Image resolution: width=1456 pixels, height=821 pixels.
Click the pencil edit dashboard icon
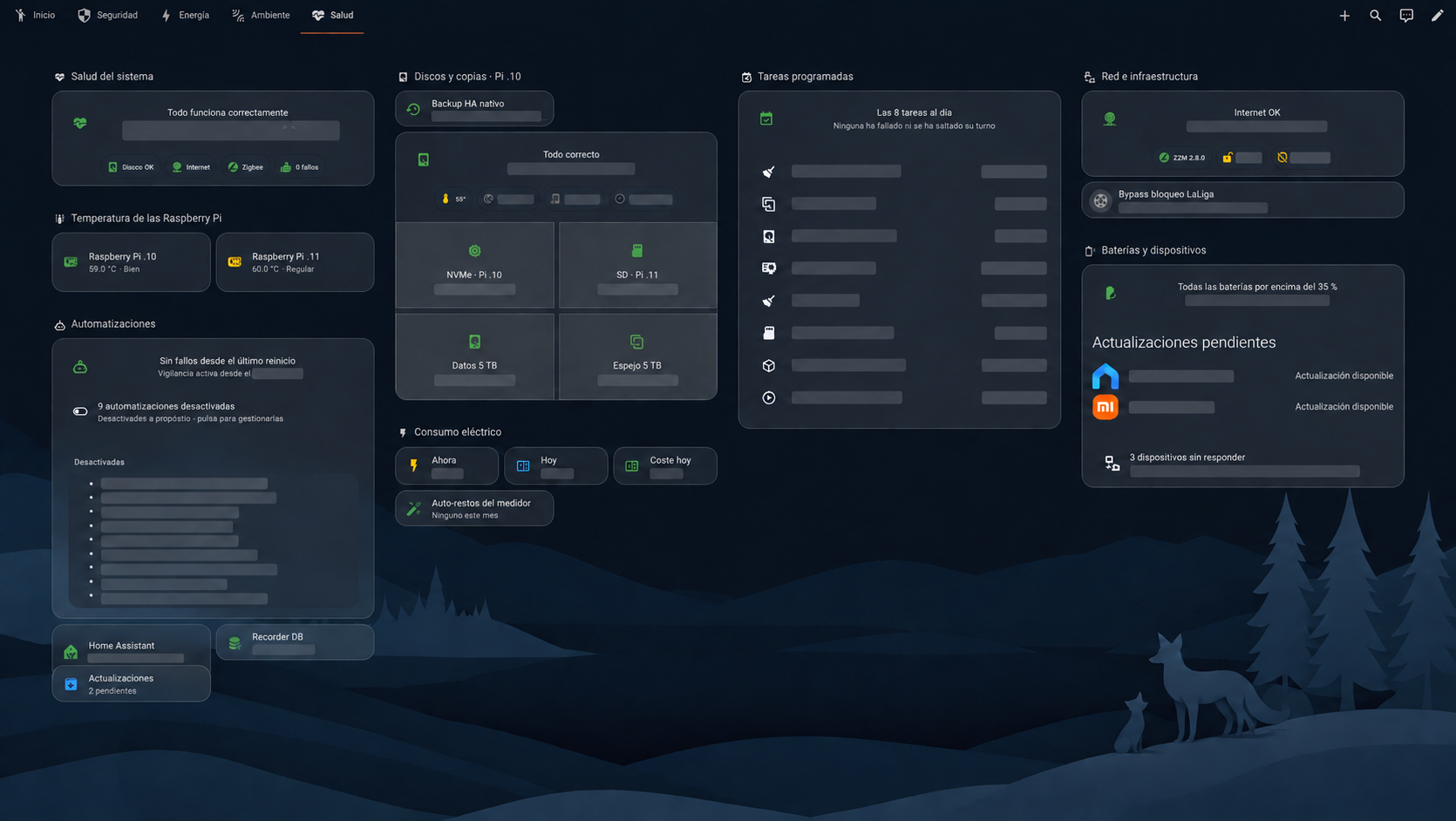click(x=1437, y=15)
